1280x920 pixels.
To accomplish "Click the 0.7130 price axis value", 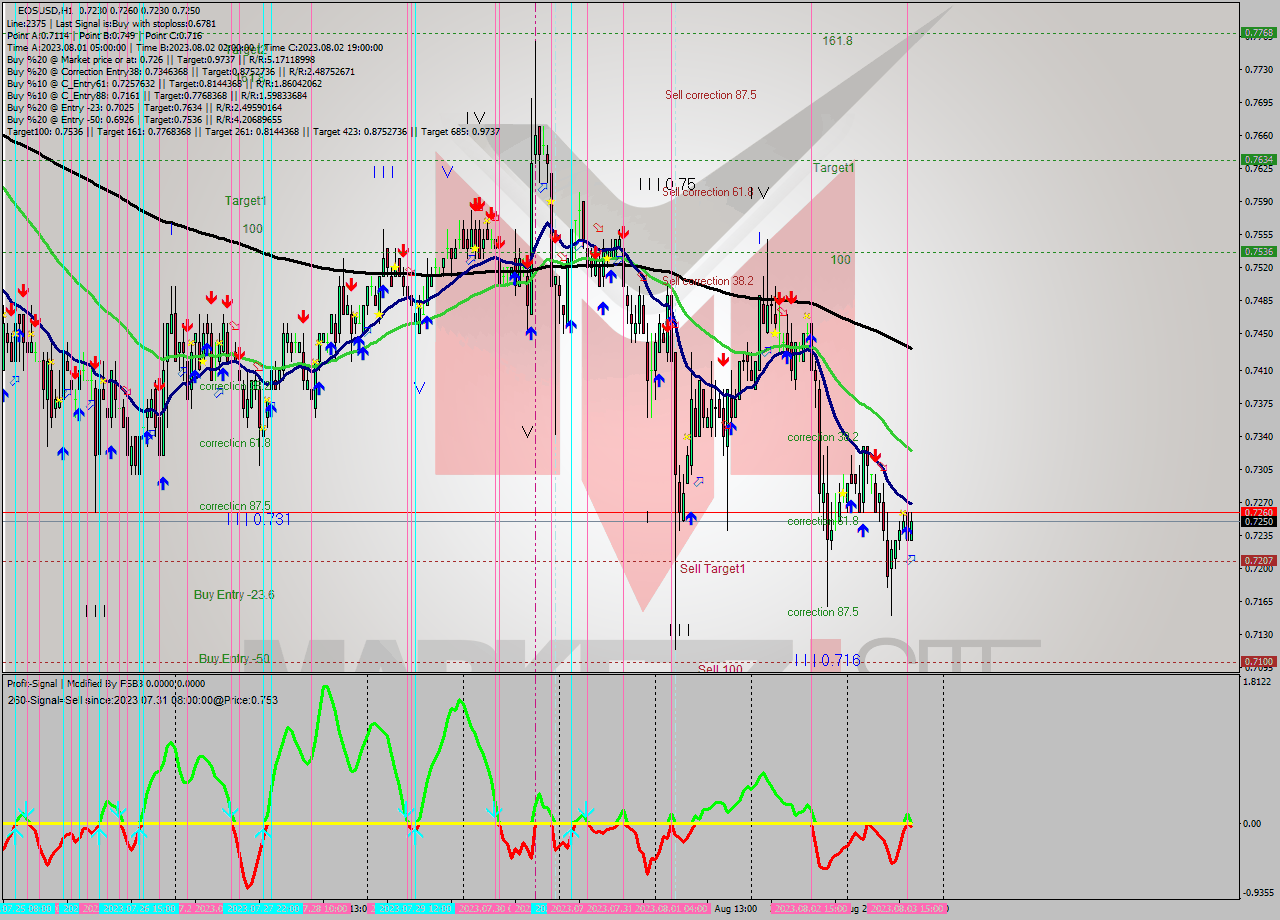I will [1257, 634].
